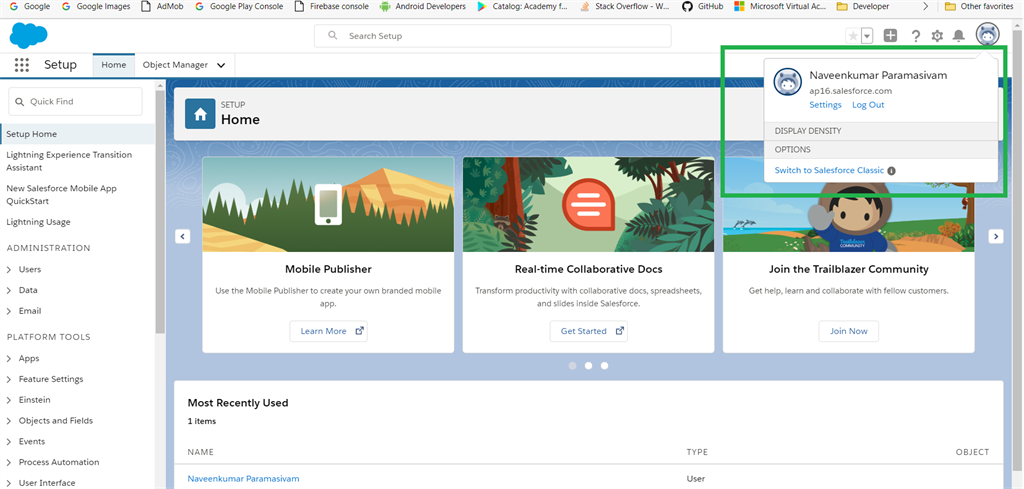Open the Developer bookmarks folder
Viewport: 1024px width, 489px height.
(x=863, y=7)
